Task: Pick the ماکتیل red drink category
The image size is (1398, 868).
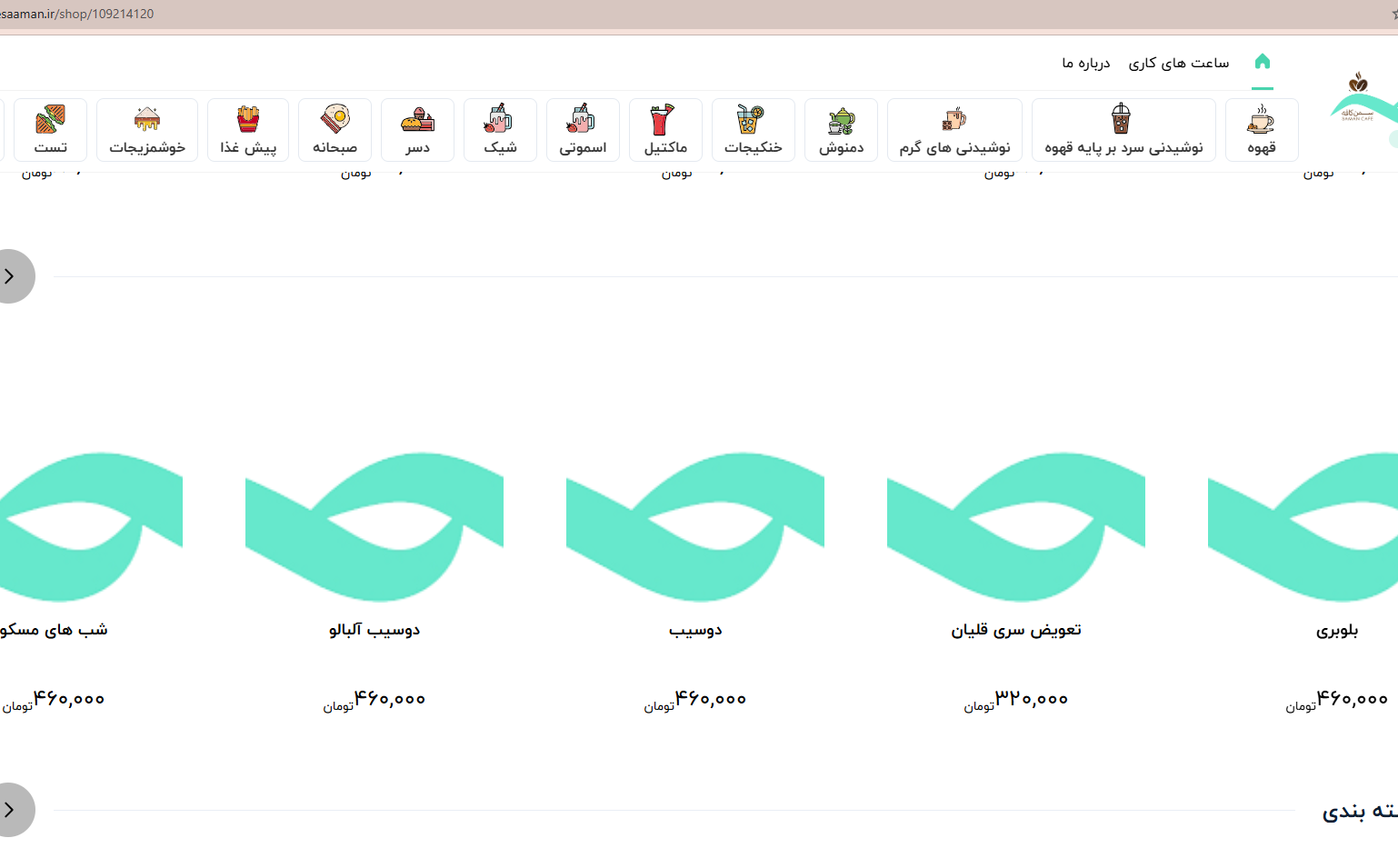Action: click(665, 130)
